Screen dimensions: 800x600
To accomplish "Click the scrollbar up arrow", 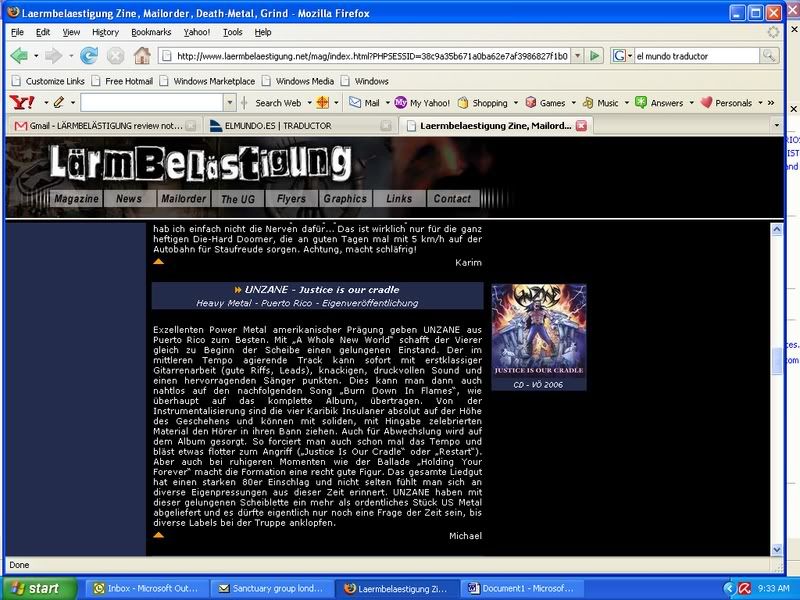I will tap(777, 229).
